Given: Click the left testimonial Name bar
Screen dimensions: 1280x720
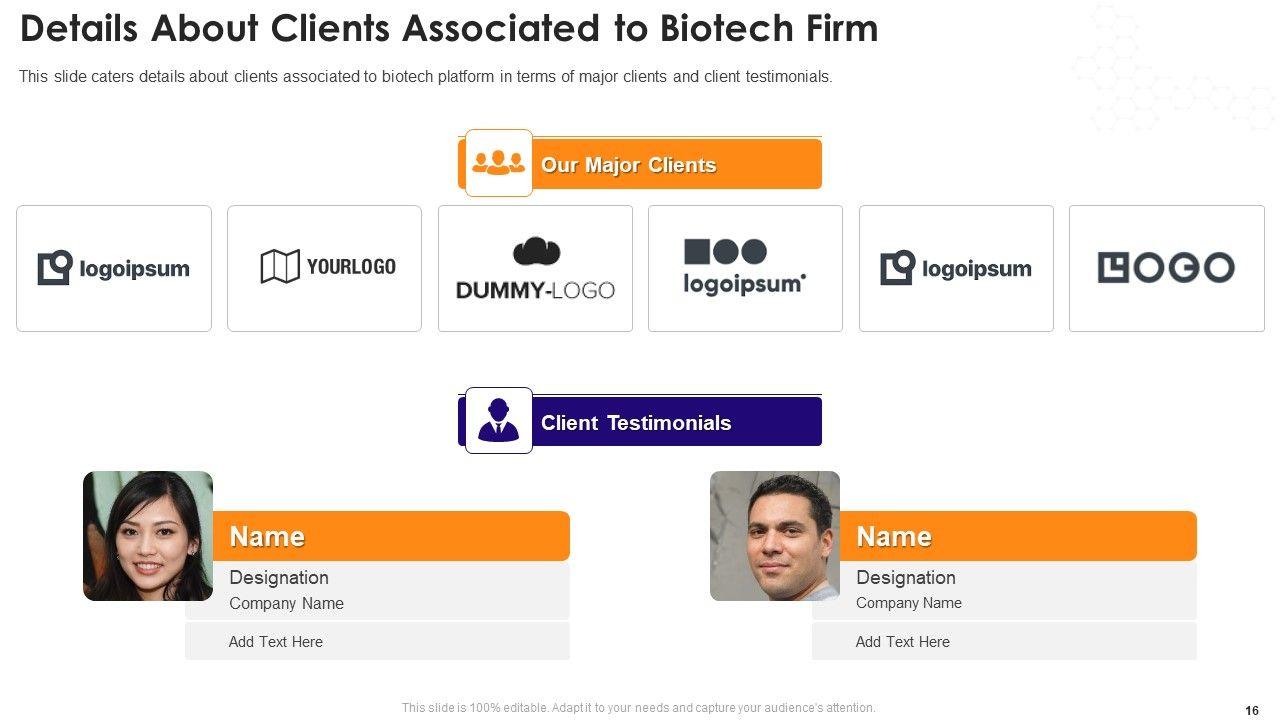Looking at the screenshot, I should [x=390, y=537].
